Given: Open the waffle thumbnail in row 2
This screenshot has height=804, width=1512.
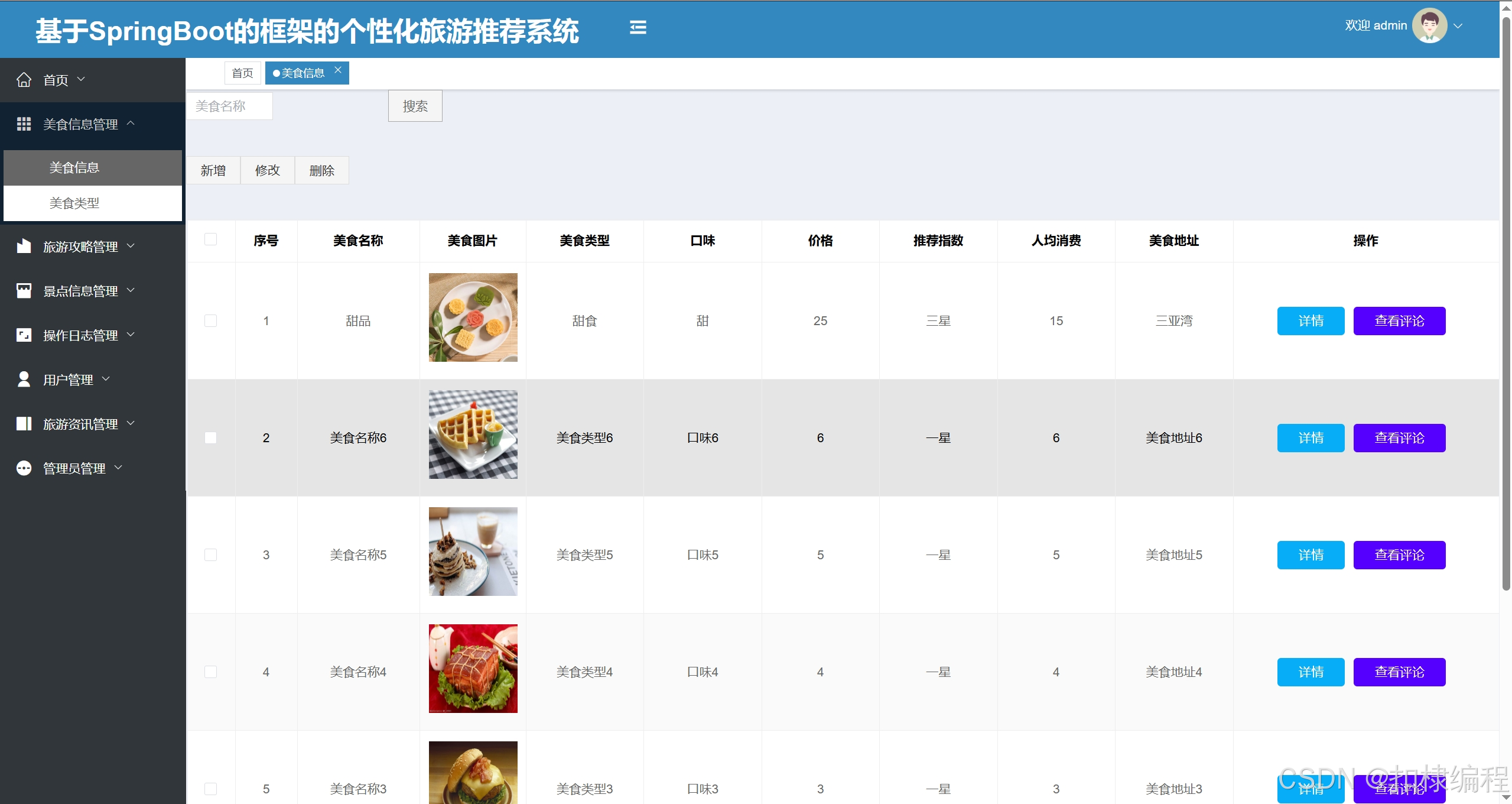Looking at the screenshot, I should (x=473, y=435).
